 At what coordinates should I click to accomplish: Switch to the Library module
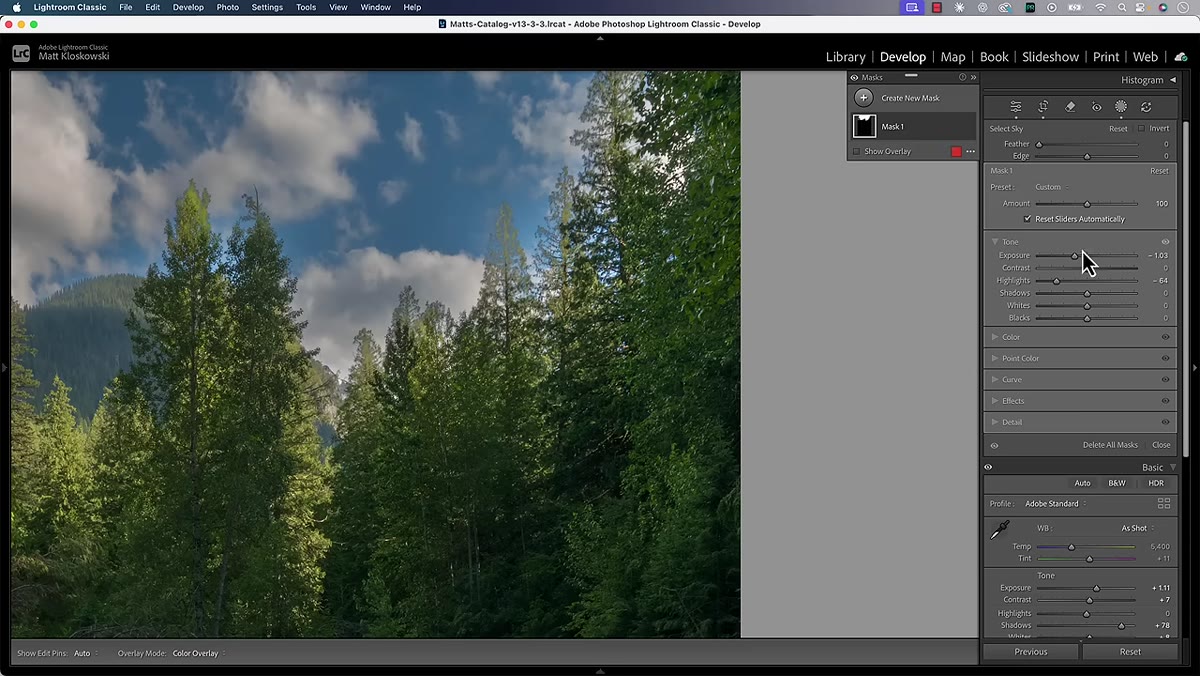(845, 57)
